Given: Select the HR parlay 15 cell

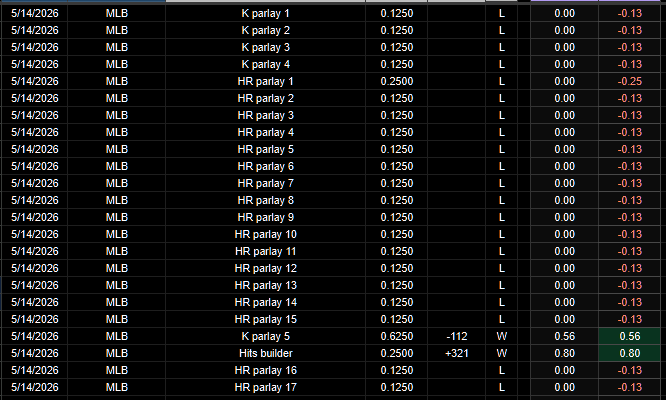Looking at the screenshot, I should point(265,319).
